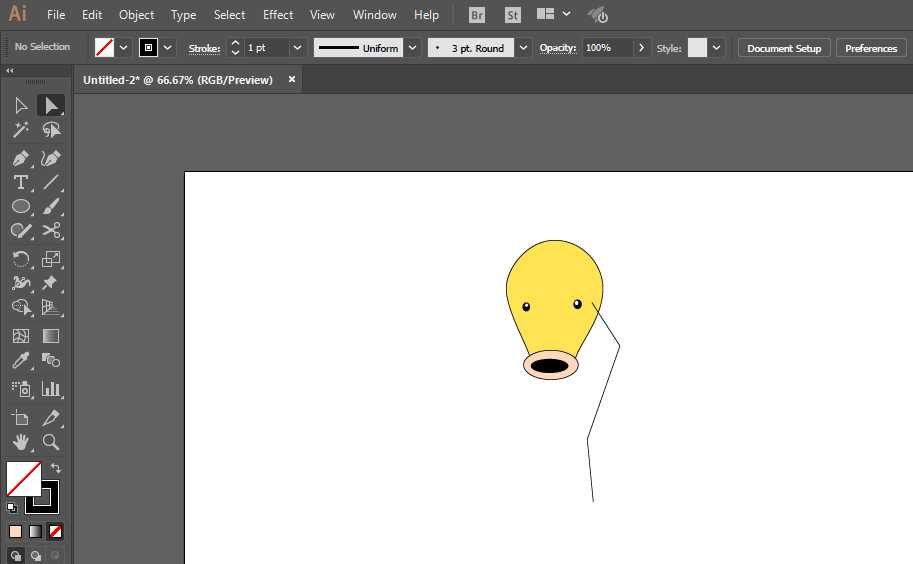Choose the Type tool
The height and width of the screenshot is (564, 913).
point(20,182)
